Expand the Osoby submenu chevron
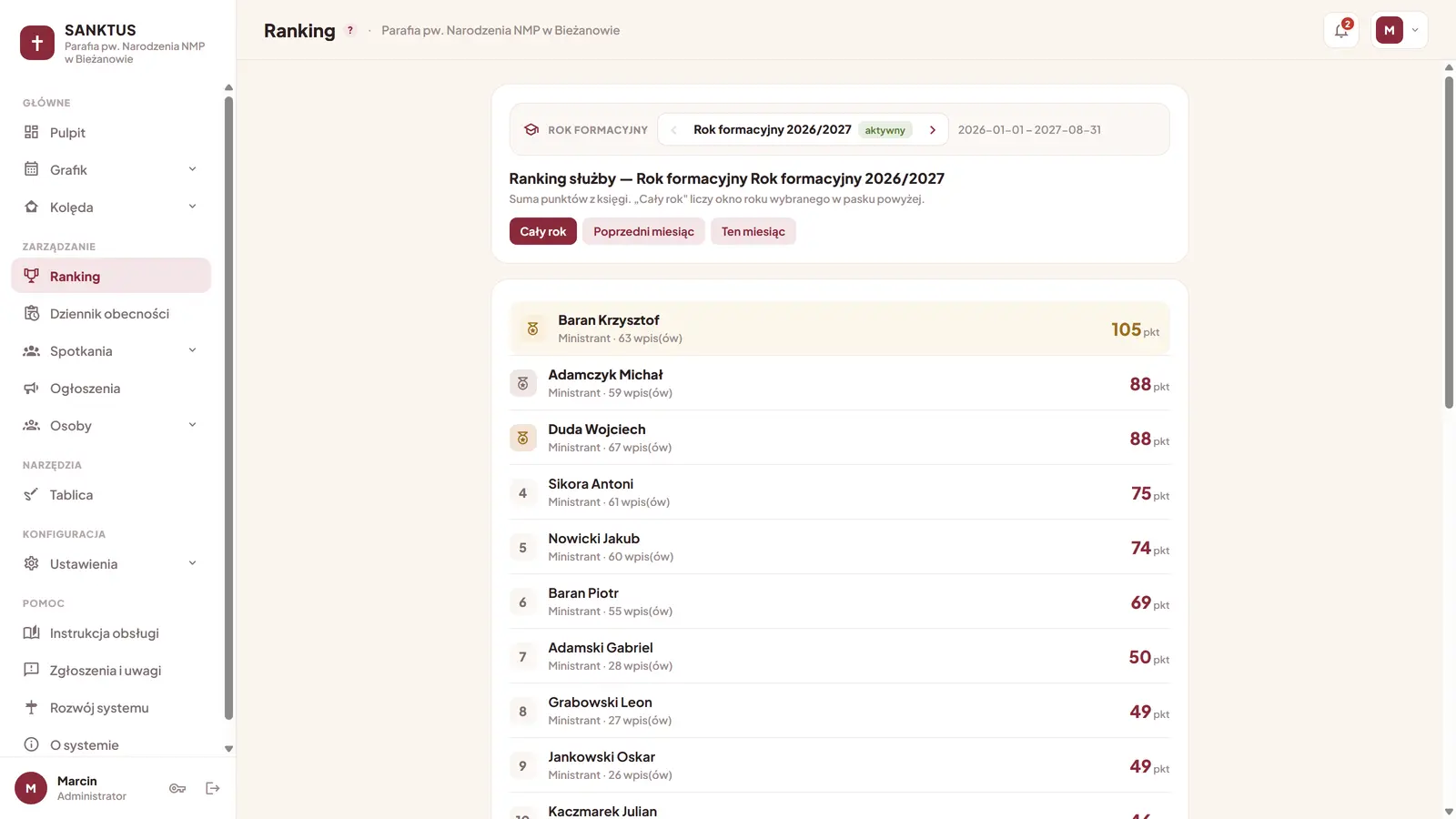This screenshot has height=819, width=1456. [192, 425]
